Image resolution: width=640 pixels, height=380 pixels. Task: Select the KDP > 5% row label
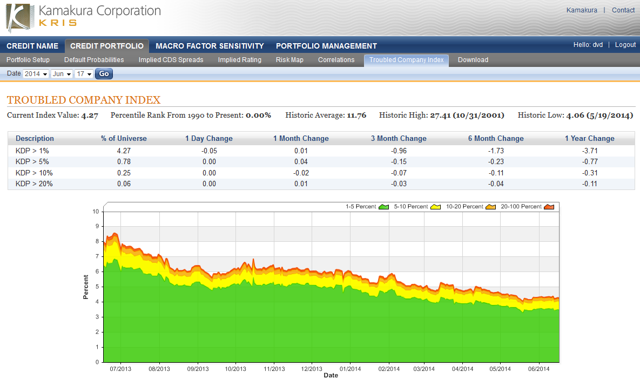point(32,162)
